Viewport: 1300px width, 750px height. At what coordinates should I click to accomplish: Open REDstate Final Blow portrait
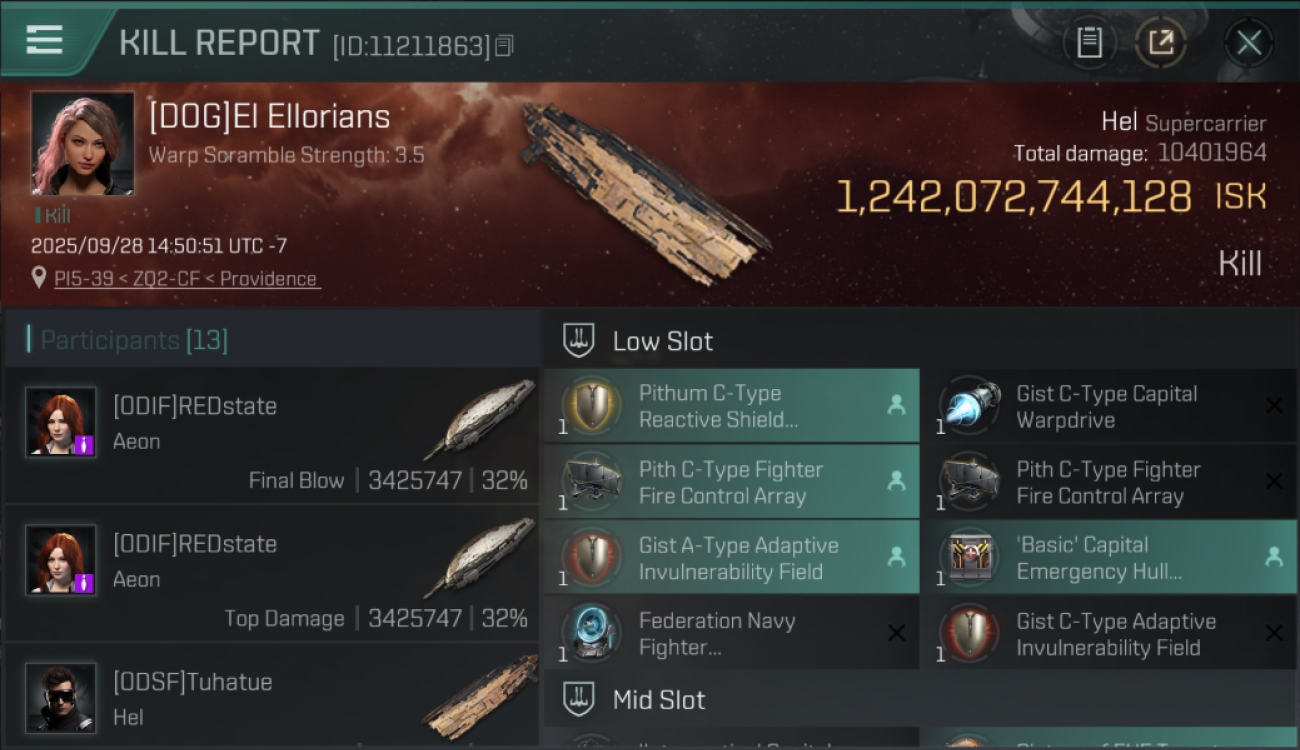tap(61, 422)
